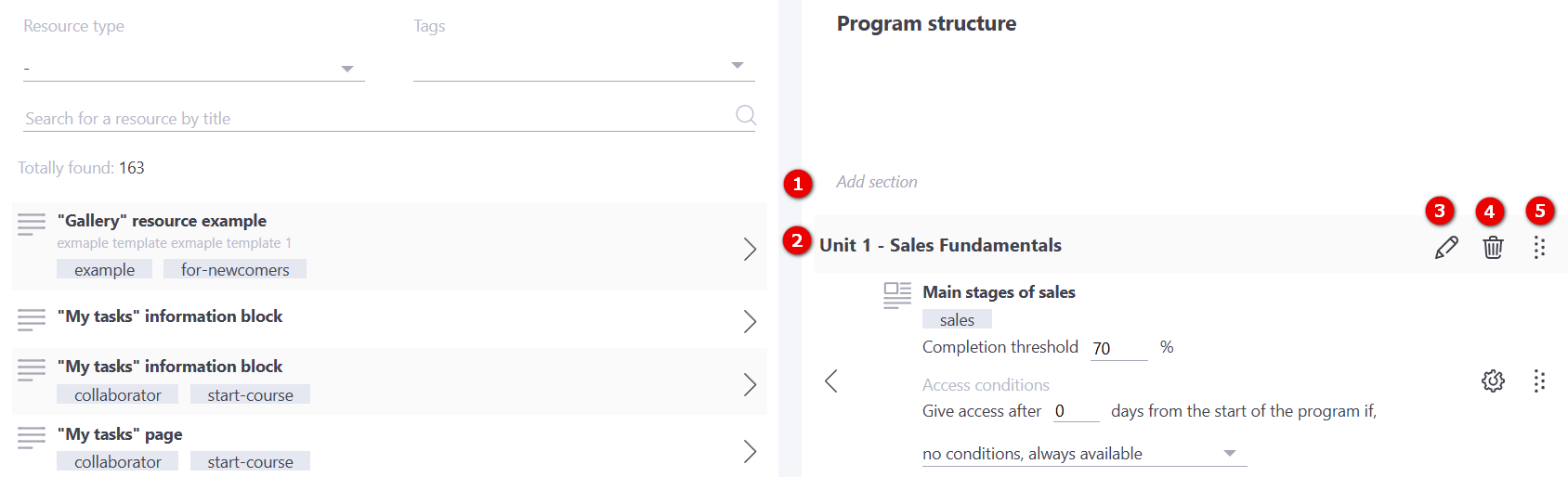Click the search magnifier icon
This screenshot has height=477, width=1568.
(x=745, y=115)
